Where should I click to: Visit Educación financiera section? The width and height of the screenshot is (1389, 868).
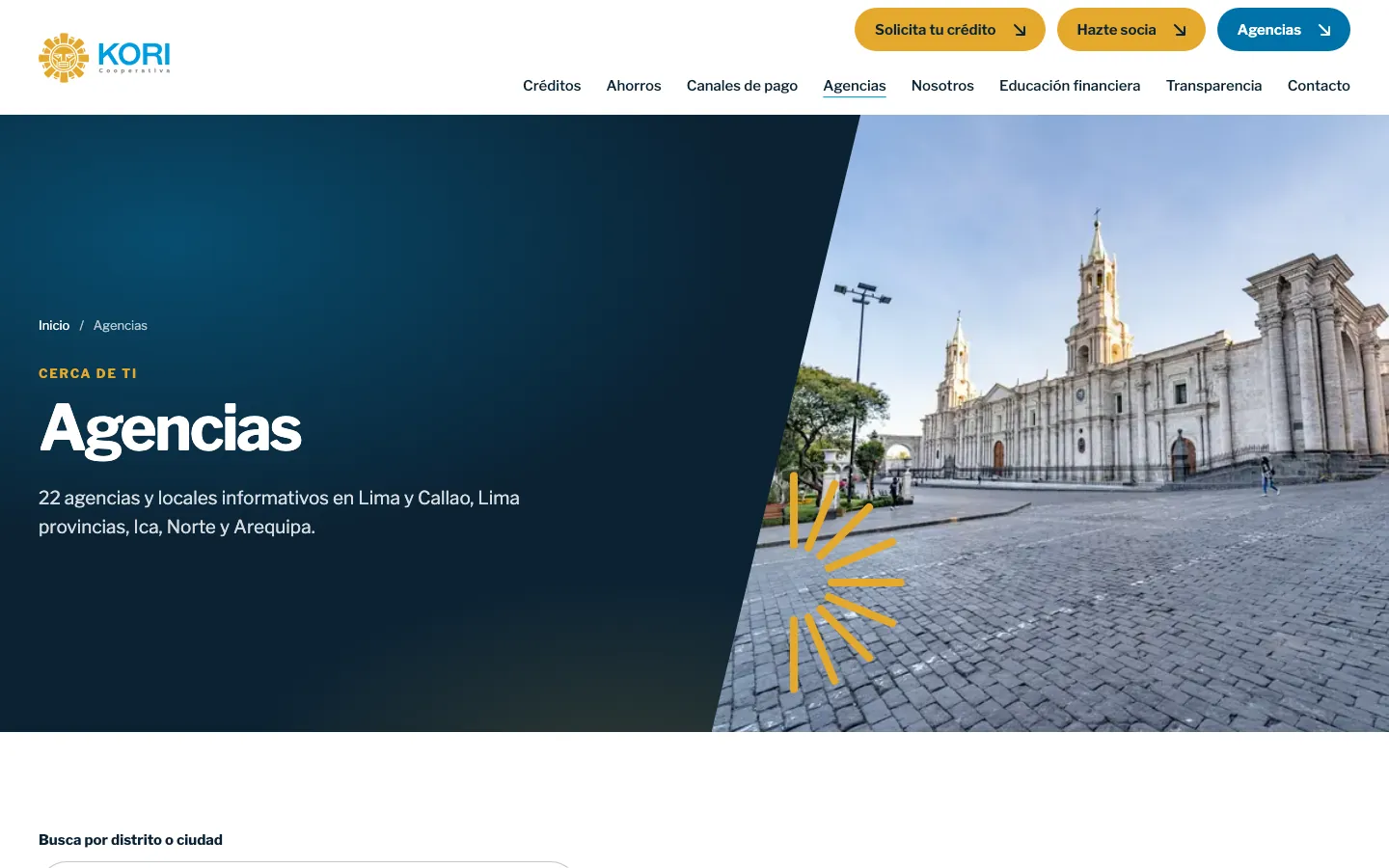(x=1070, y=86)
